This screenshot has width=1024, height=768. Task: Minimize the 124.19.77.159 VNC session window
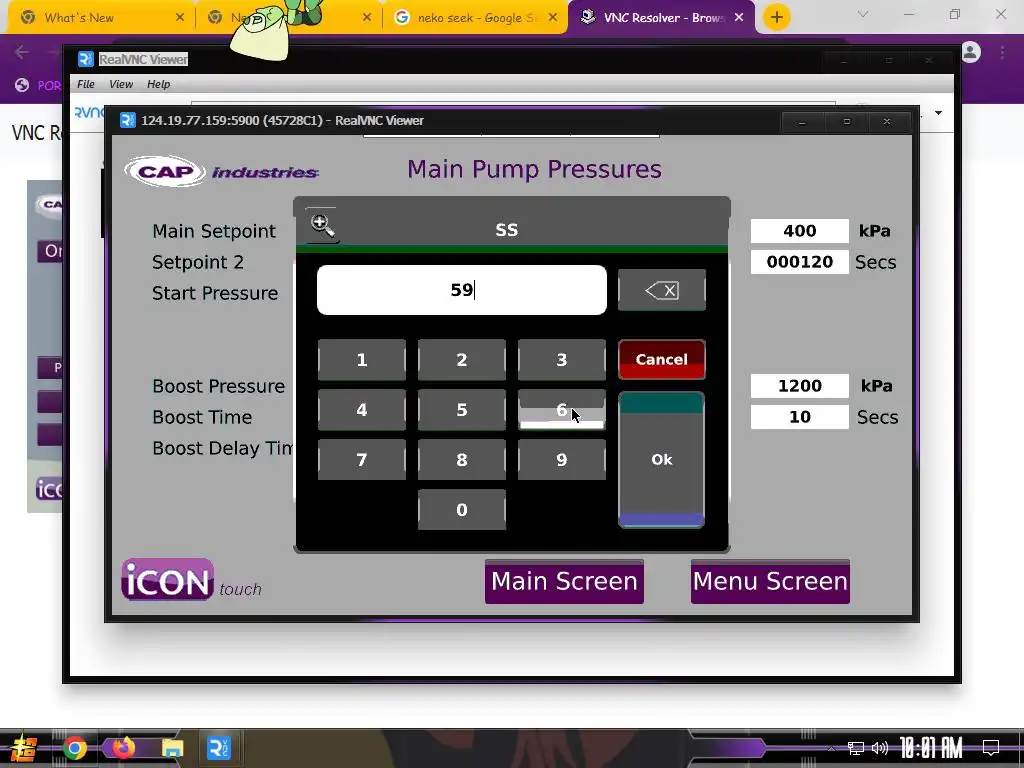pyautogui.click(x=802, y=121)
